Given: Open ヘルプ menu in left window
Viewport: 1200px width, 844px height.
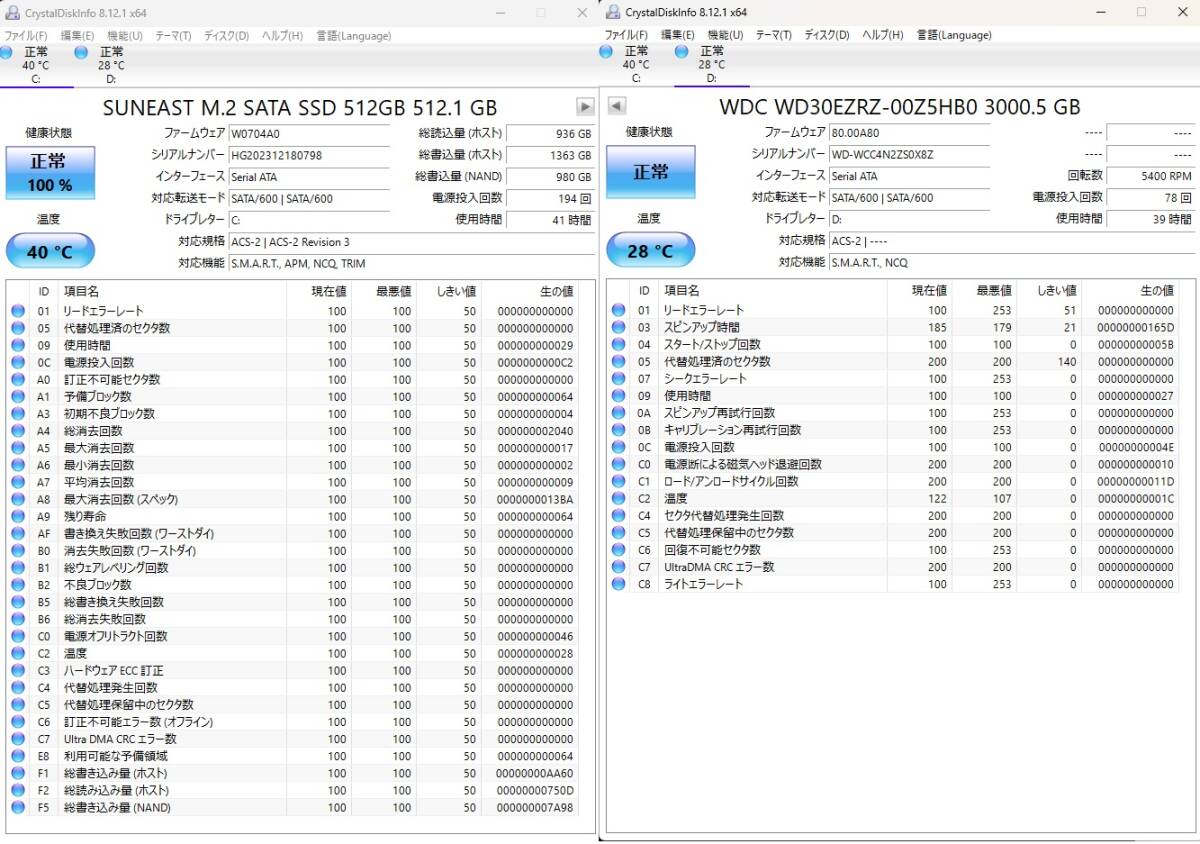Looking at the screenshot, I should [x=282, y=35].
